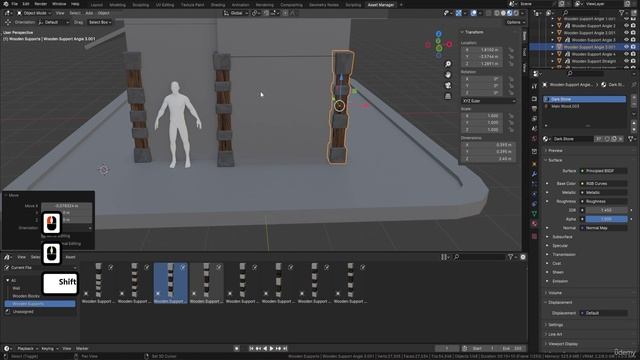Toggle lock for Scale Z field
The height and width of the screenshot is (360, 640).
(x=511, y=130)
